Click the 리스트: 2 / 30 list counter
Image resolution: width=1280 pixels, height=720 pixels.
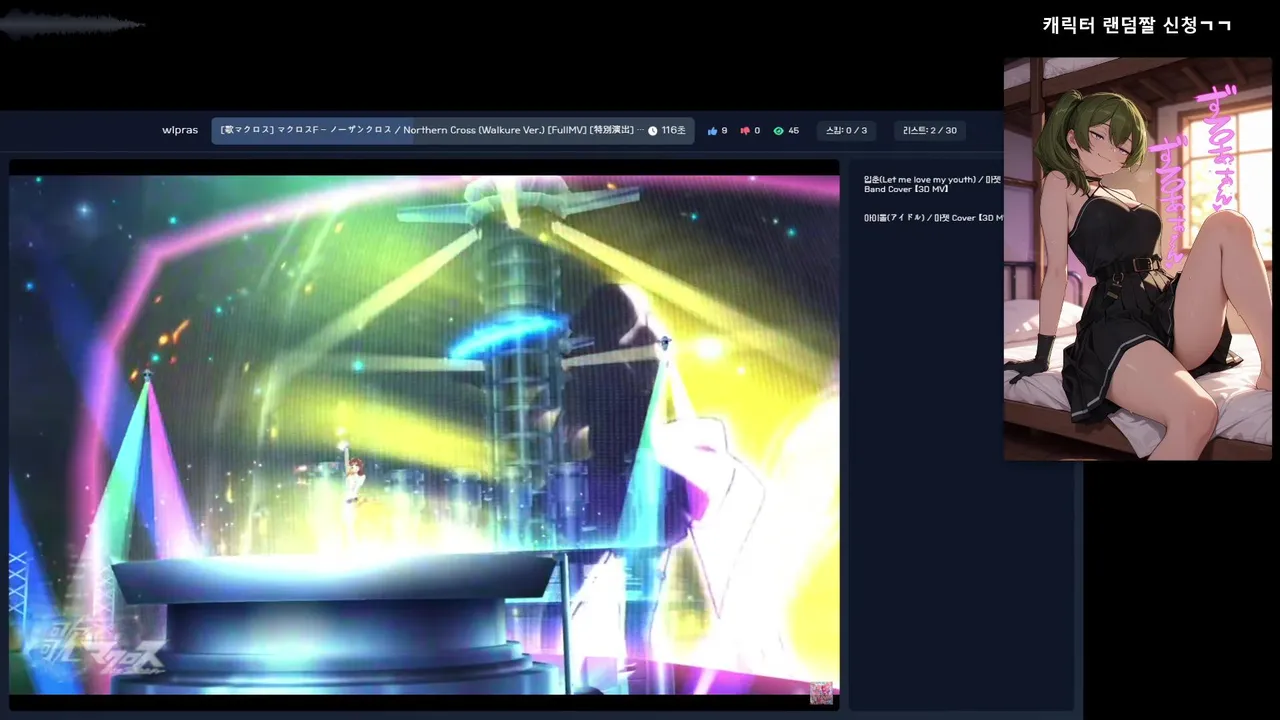pyautogui.click(x=929, y=131)
